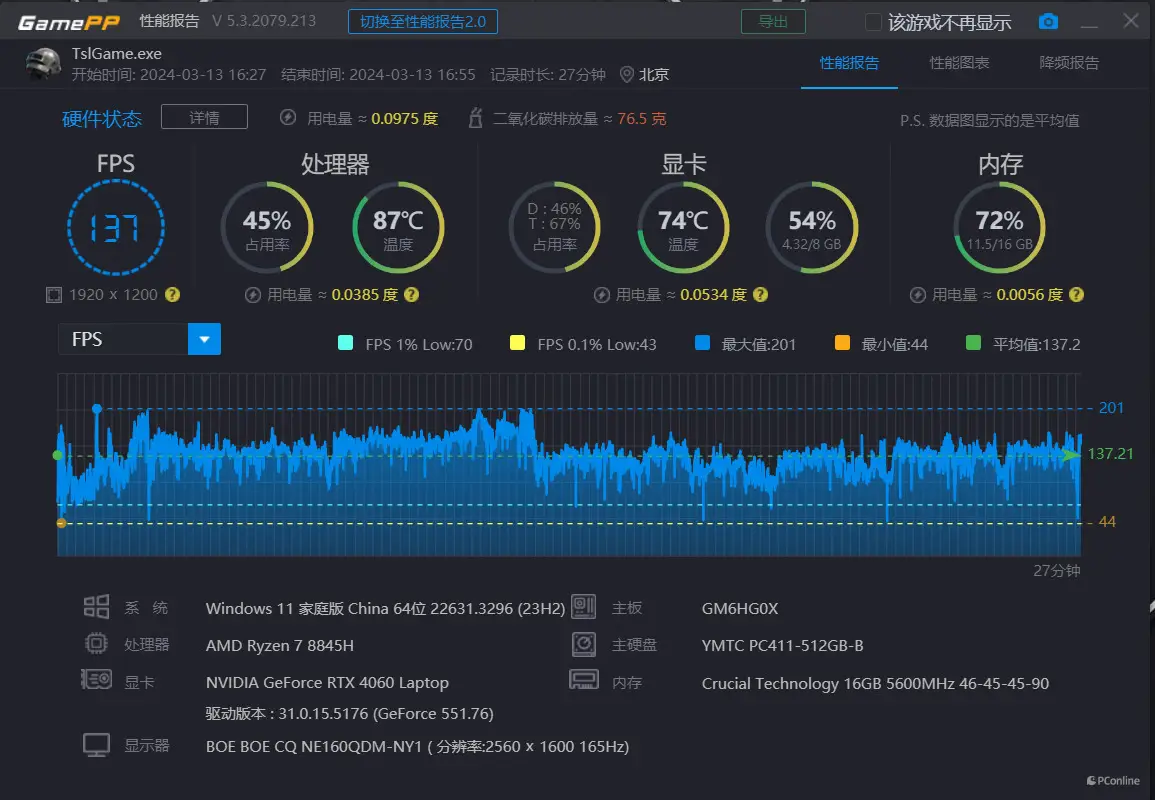
Task: Click the memory module icon in specs list
Action: coord(583,679)
